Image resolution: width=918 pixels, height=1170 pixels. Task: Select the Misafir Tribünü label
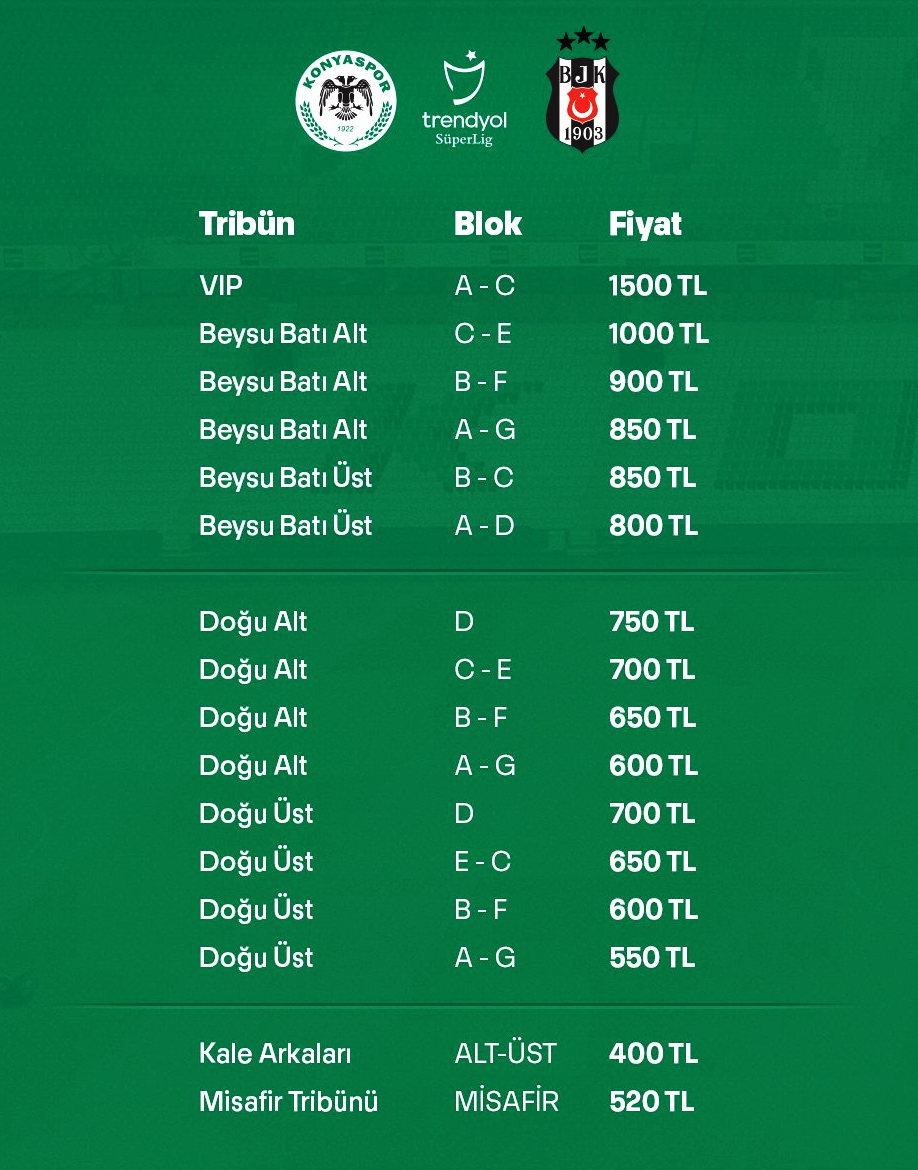point(289,1102)
